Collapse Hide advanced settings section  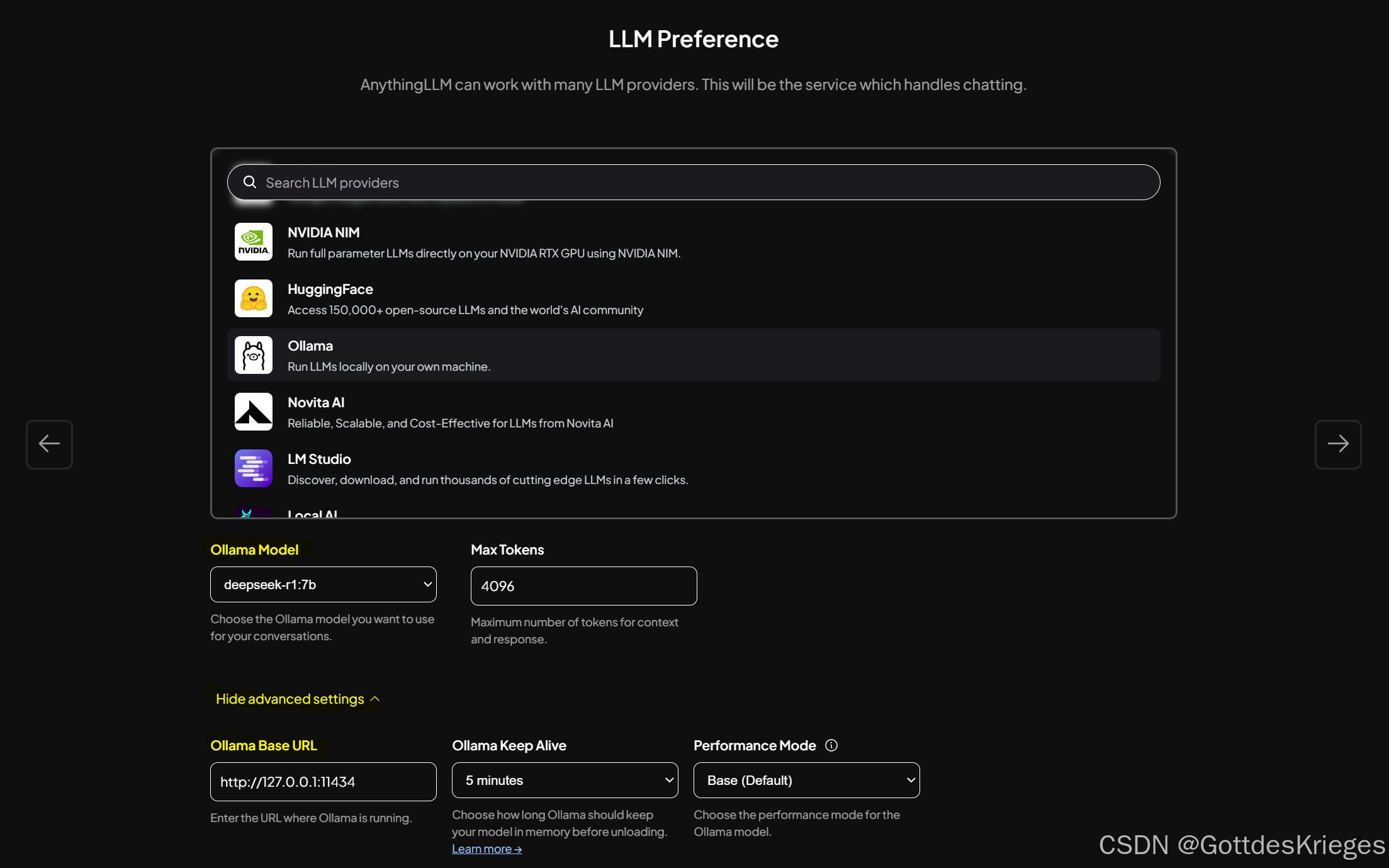tap(297, 699)
